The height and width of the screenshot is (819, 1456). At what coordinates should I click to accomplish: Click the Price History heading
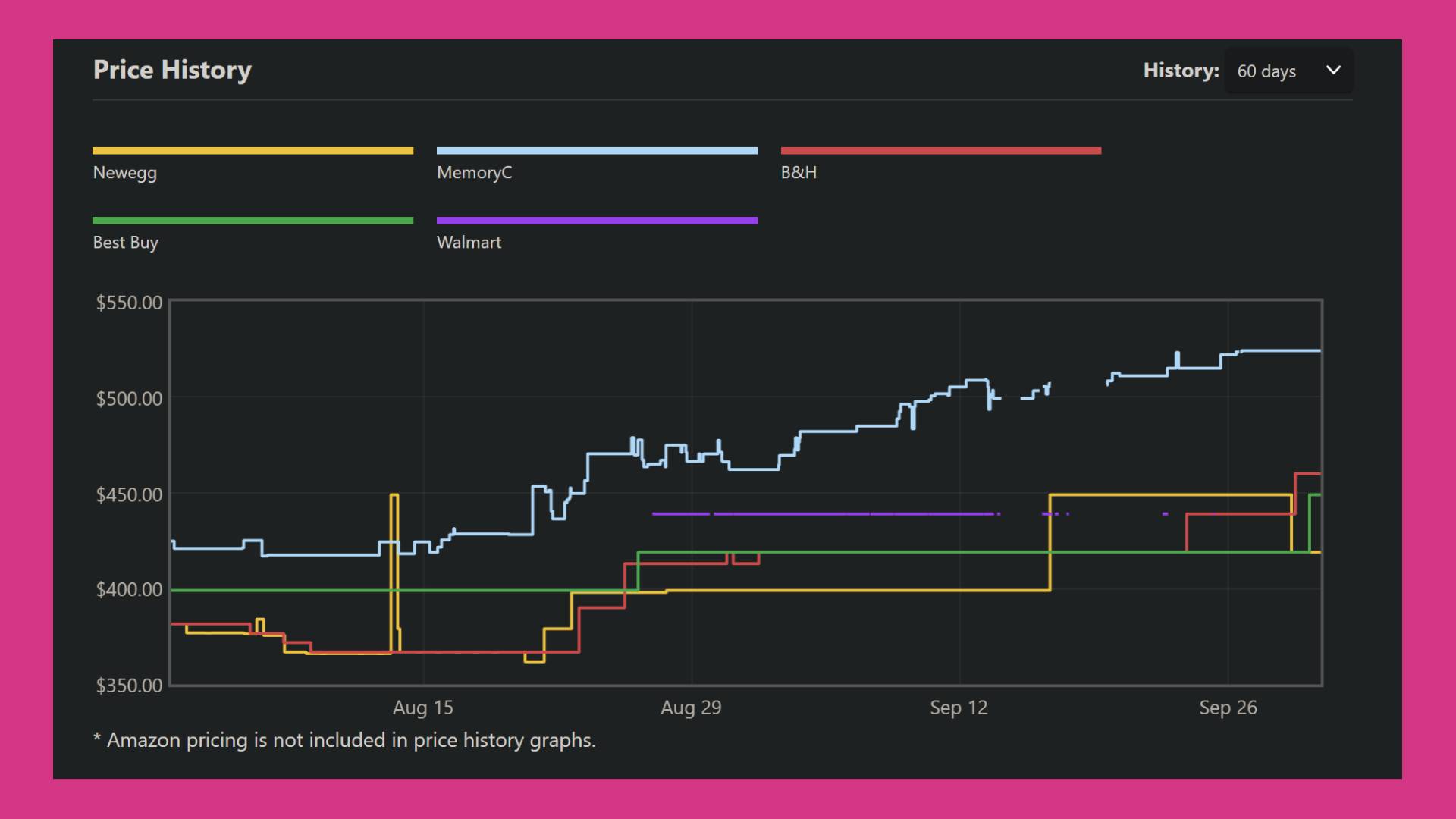[172, 70]
